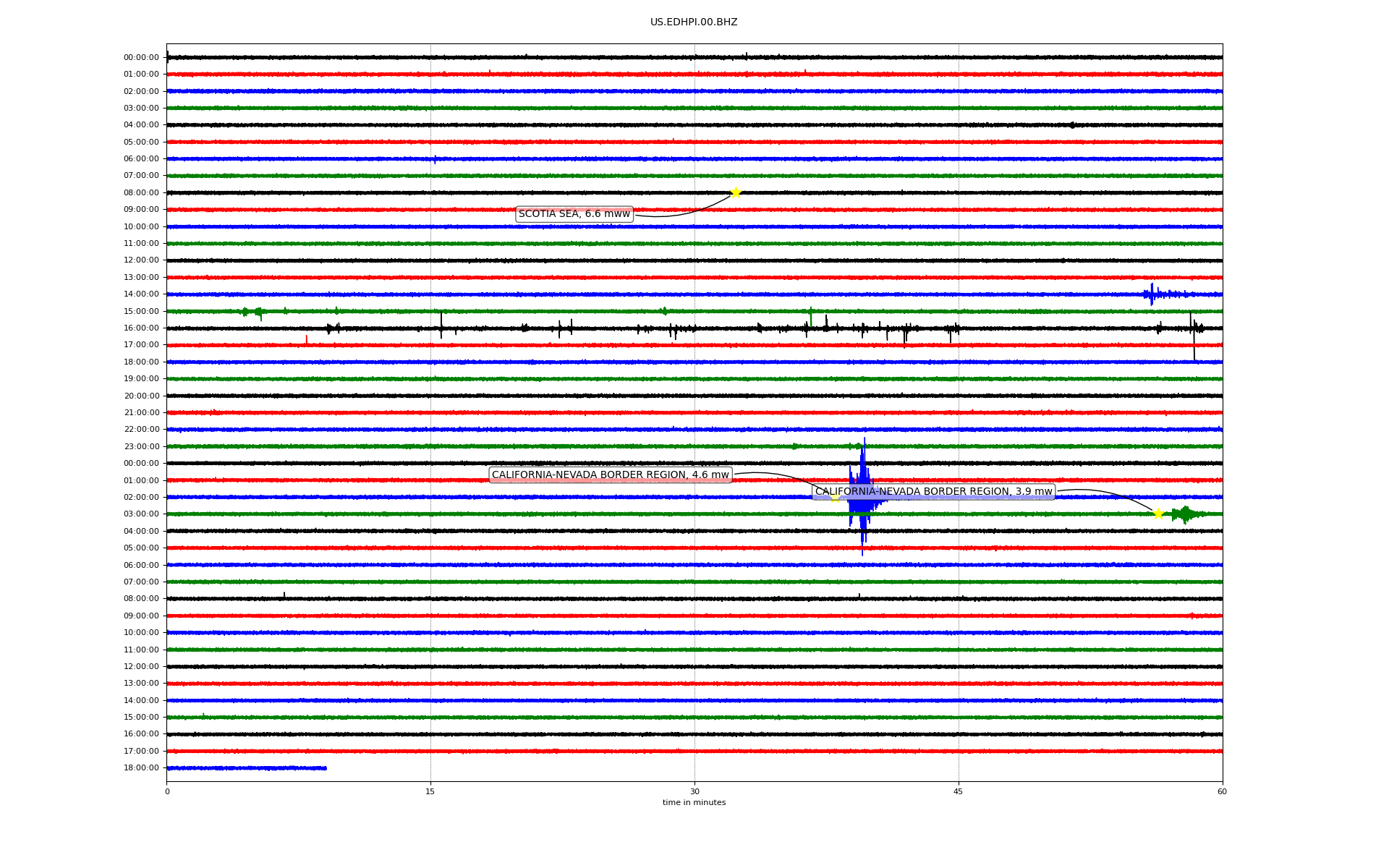Click the x-axis label 'time in minutes'
Viewport: 1389px width, 868px height.
pyautogui.click(x=694, y=803)
